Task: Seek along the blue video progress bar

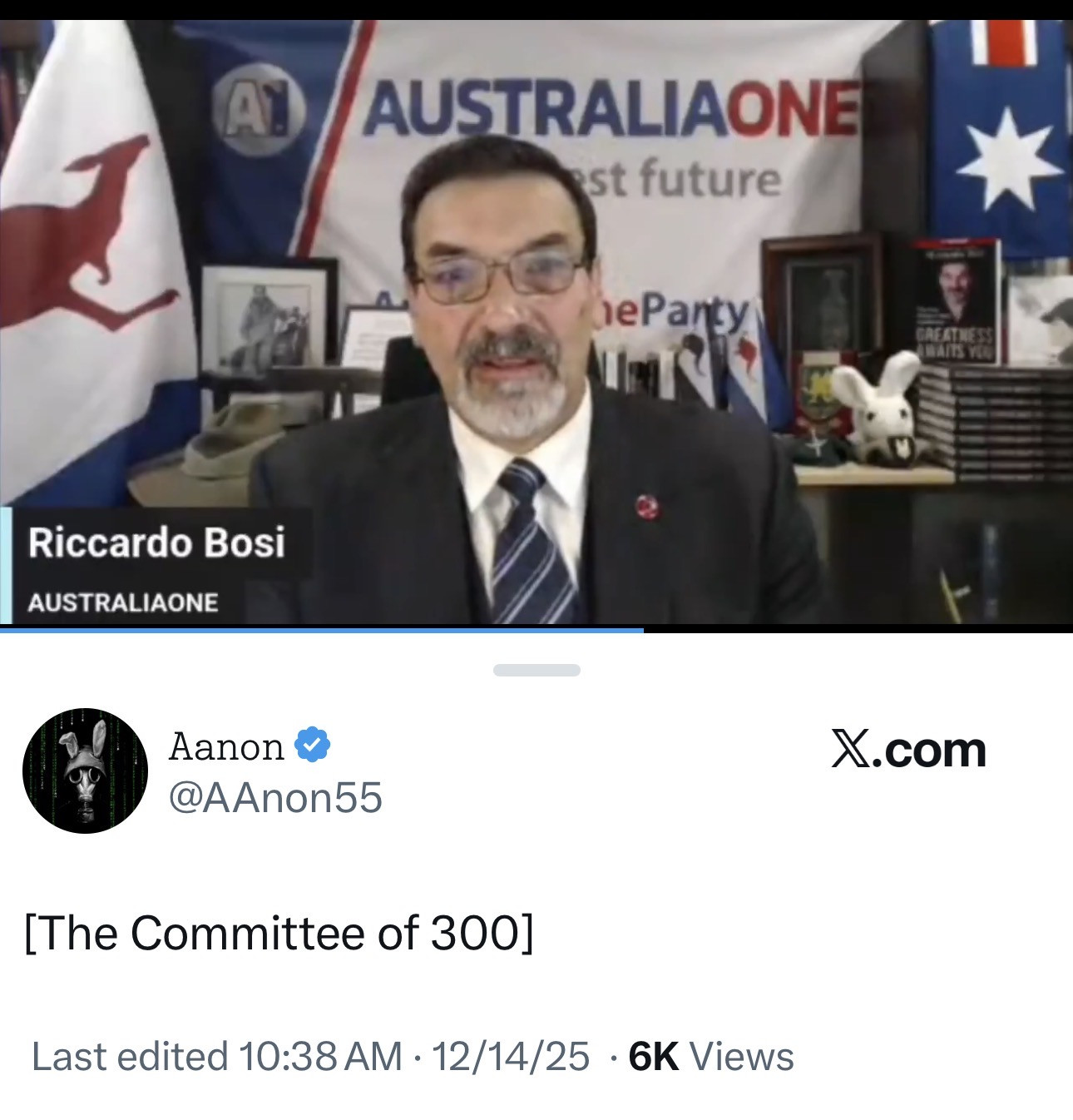Action: pos(536,630)
